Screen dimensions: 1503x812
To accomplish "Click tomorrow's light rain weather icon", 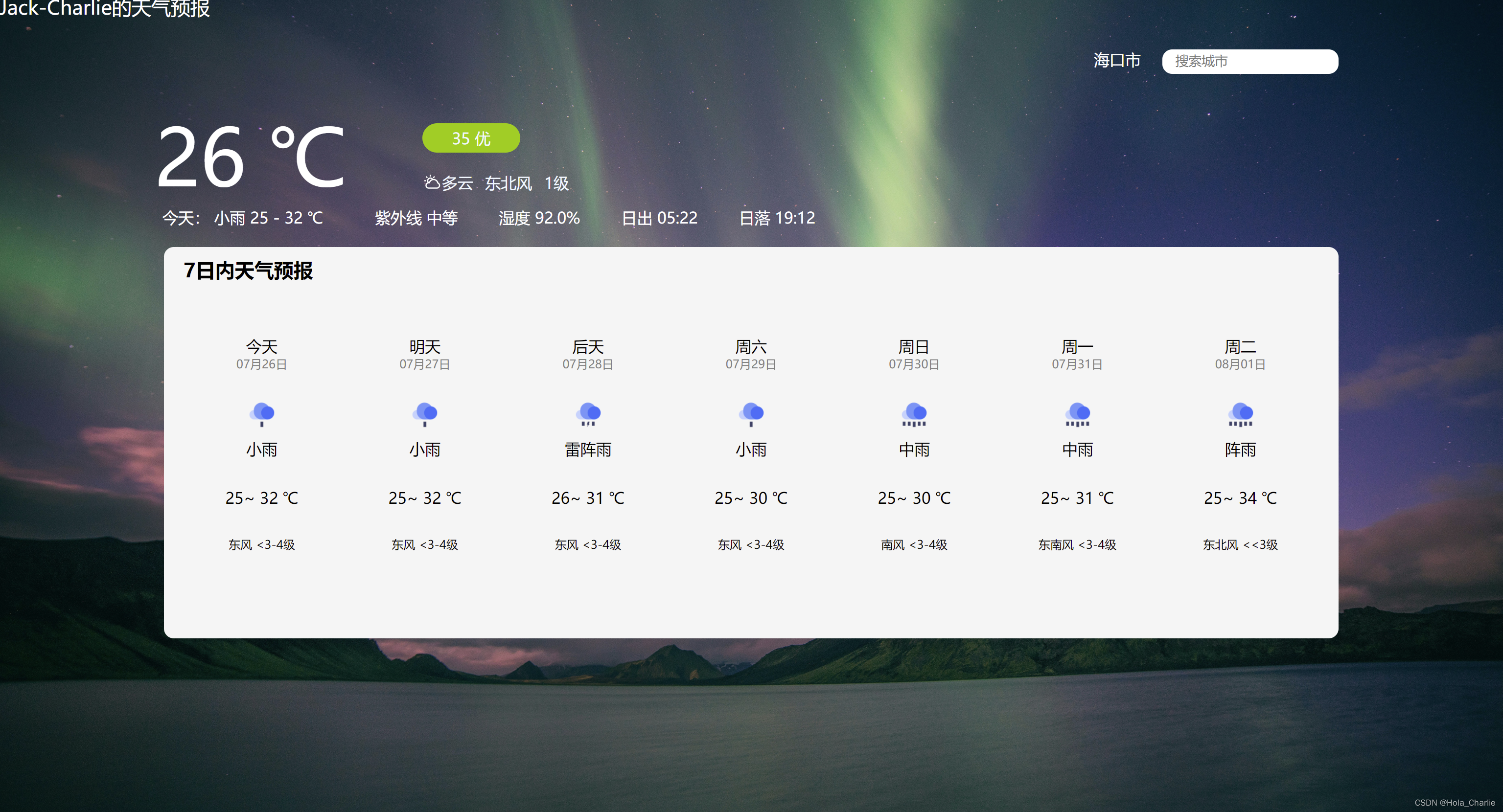I will point(425,414).
